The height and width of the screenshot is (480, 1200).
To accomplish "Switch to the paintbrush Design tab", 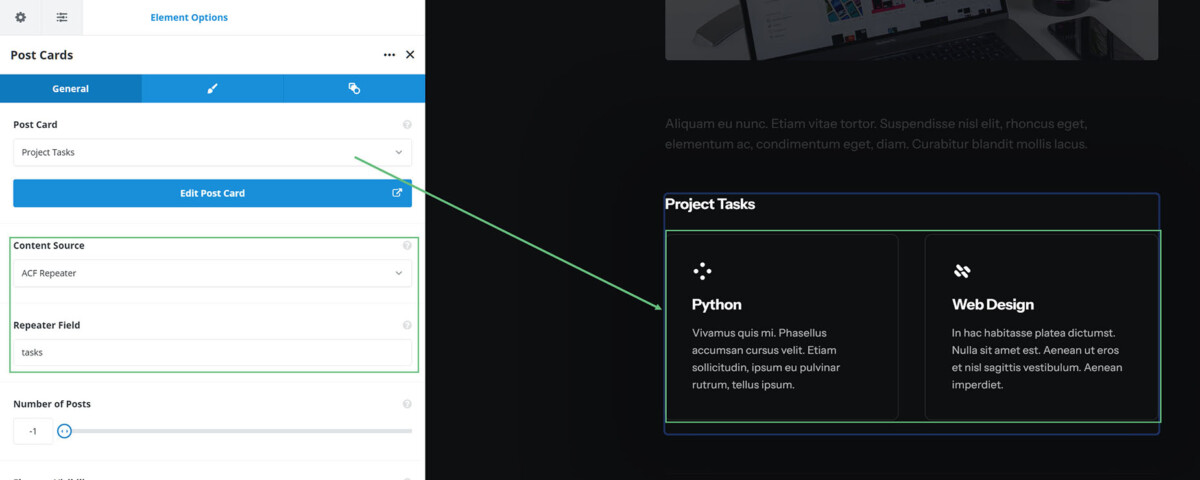I will click(x=212, y=88).
